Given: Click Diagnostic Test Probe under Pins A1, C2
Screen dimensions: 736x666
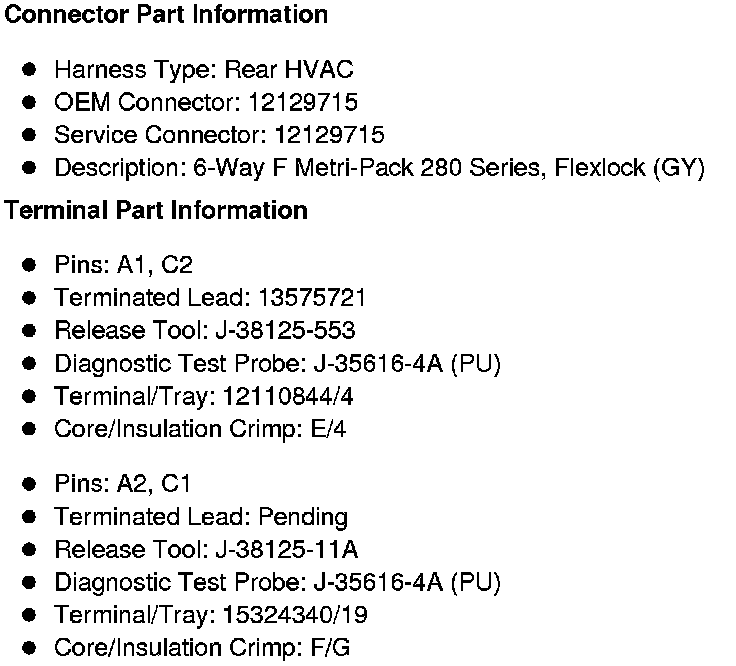Looking at the screenshot, I should [x=277, y=363].
